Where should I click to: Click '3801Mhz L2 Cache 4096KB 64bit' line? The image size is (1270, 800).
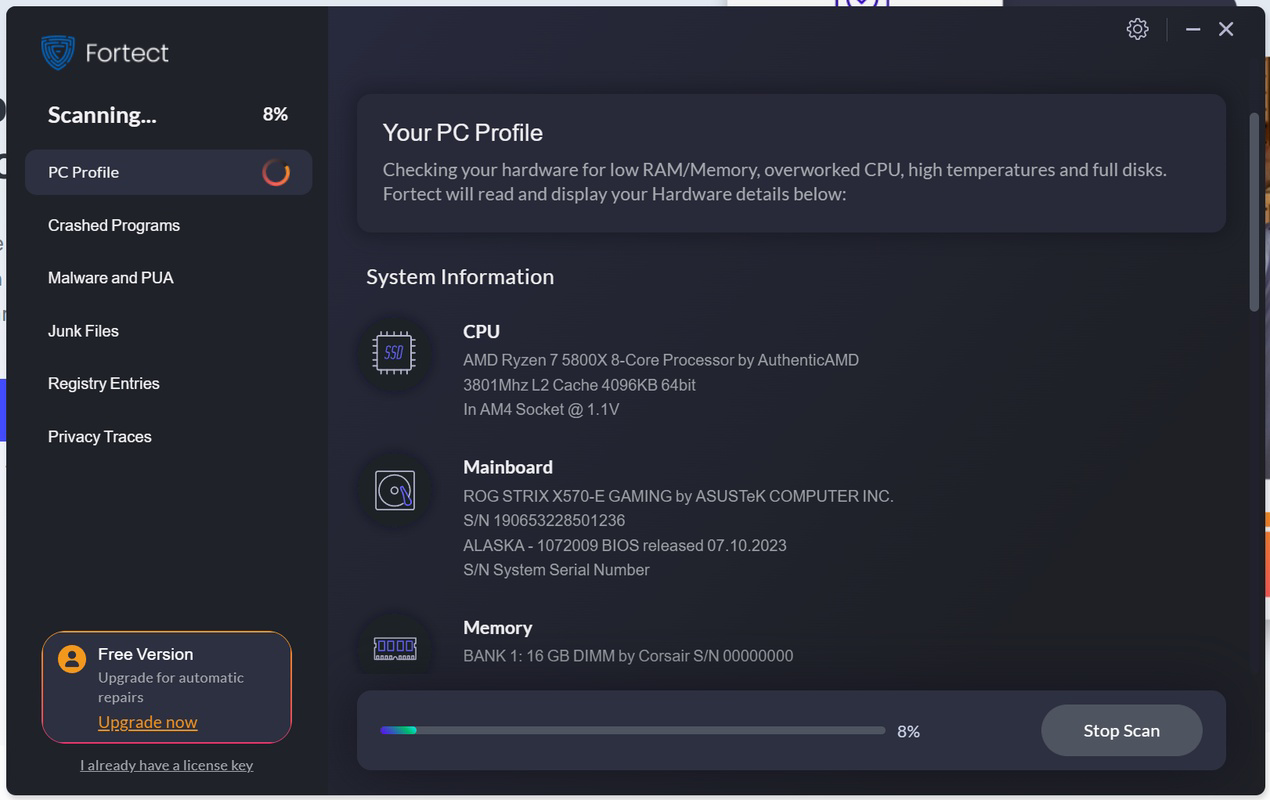coord(580,385)
